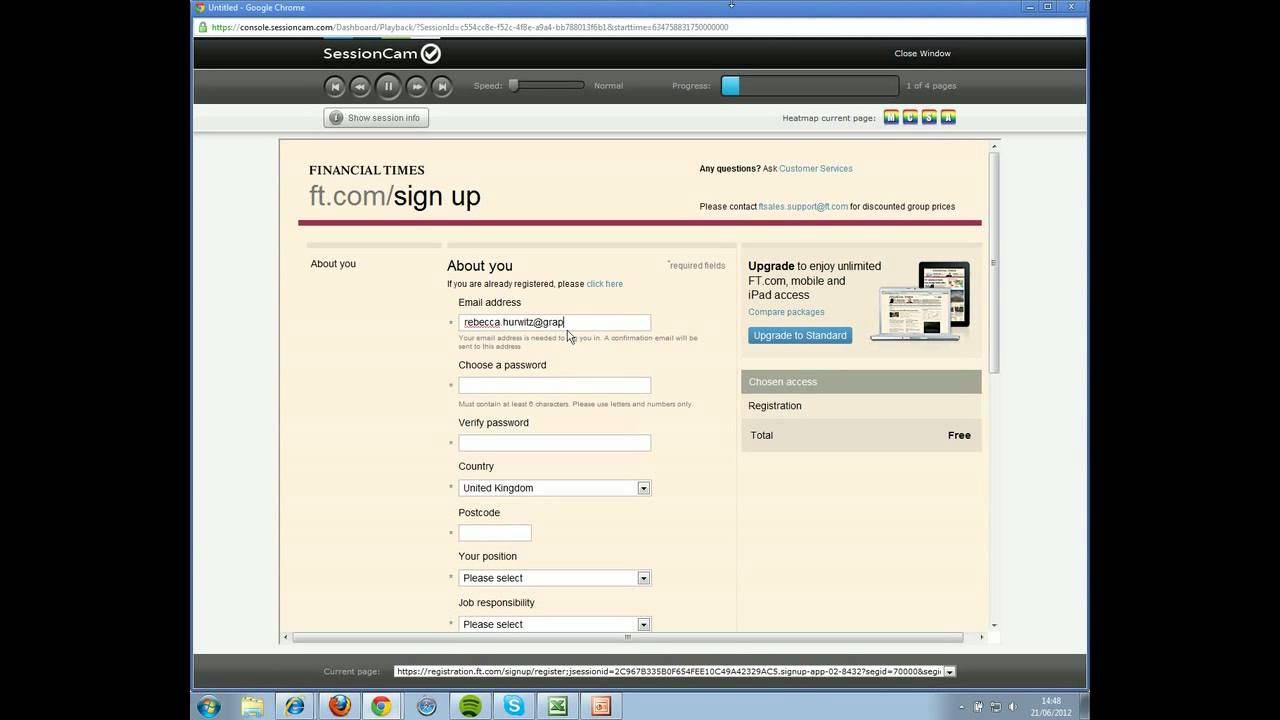The height and width of the screenshot is (720, 1280).
Task: Open heatmap C for current page
Action: pos(910,118)
